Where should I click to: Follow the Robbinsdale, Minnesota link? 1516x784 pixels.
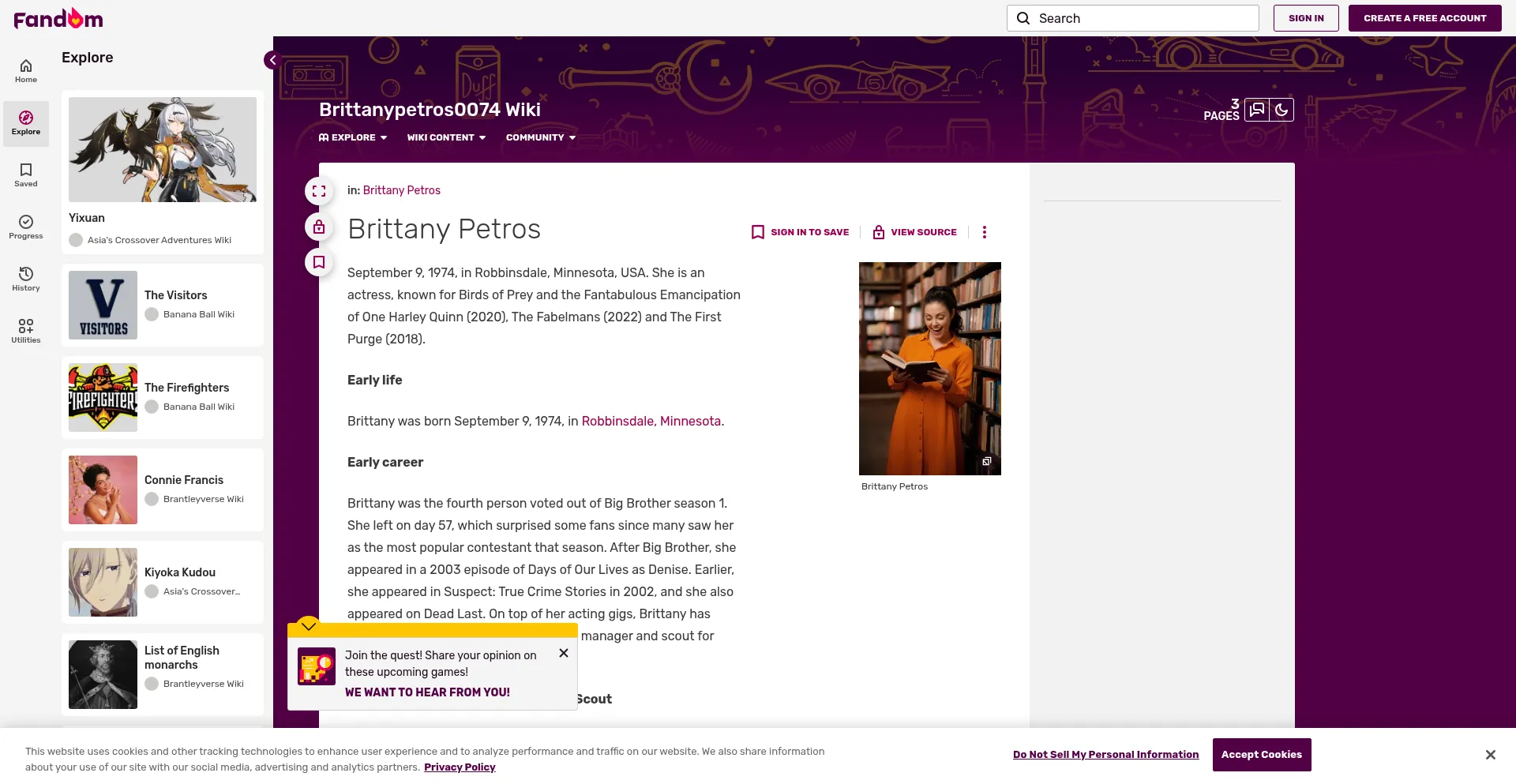tap(651, 421)
